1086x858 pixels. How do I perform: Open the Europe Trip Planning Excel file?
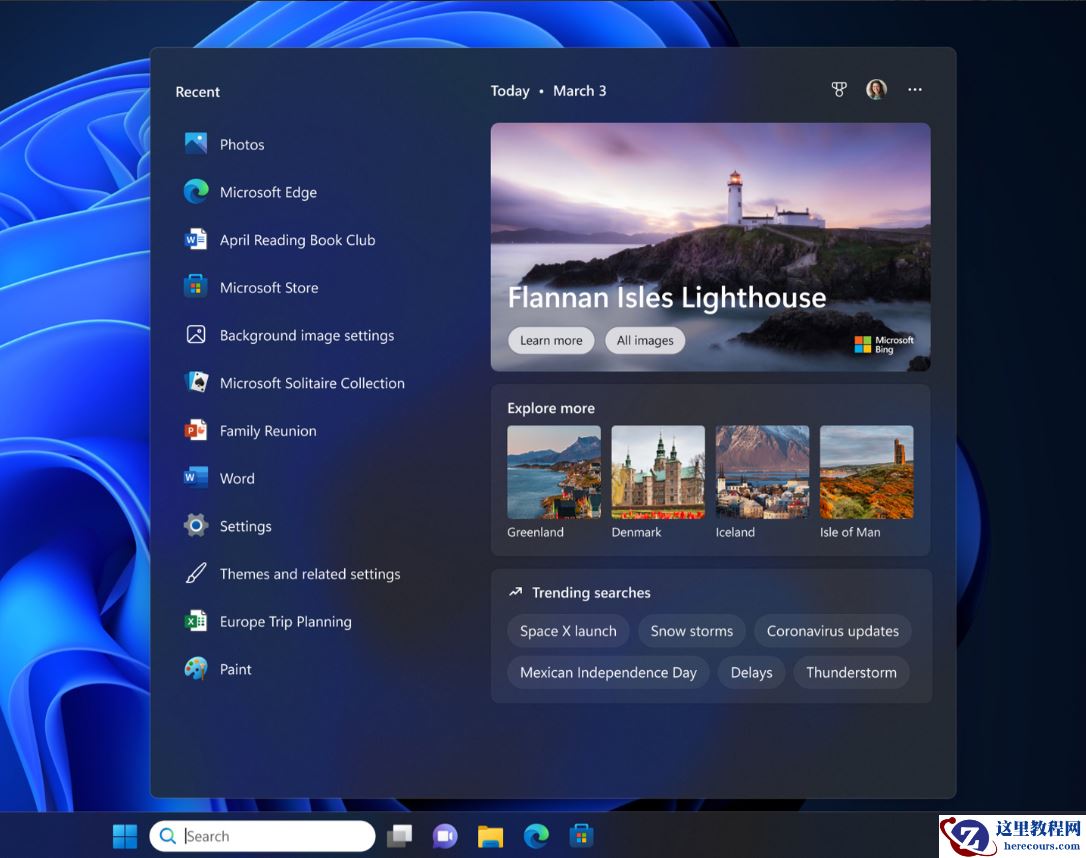click(285, 621)
